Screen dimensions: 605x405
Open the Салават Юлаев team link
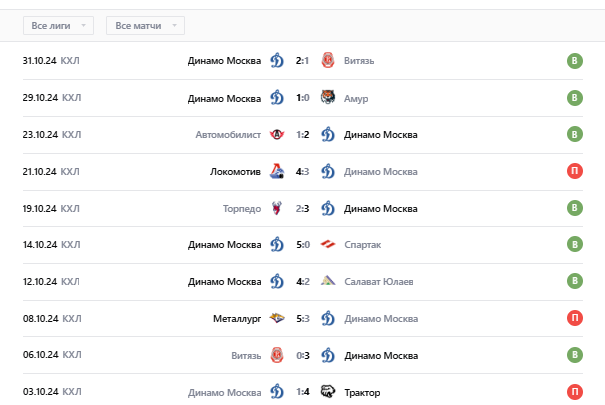(x=379, y=282)
